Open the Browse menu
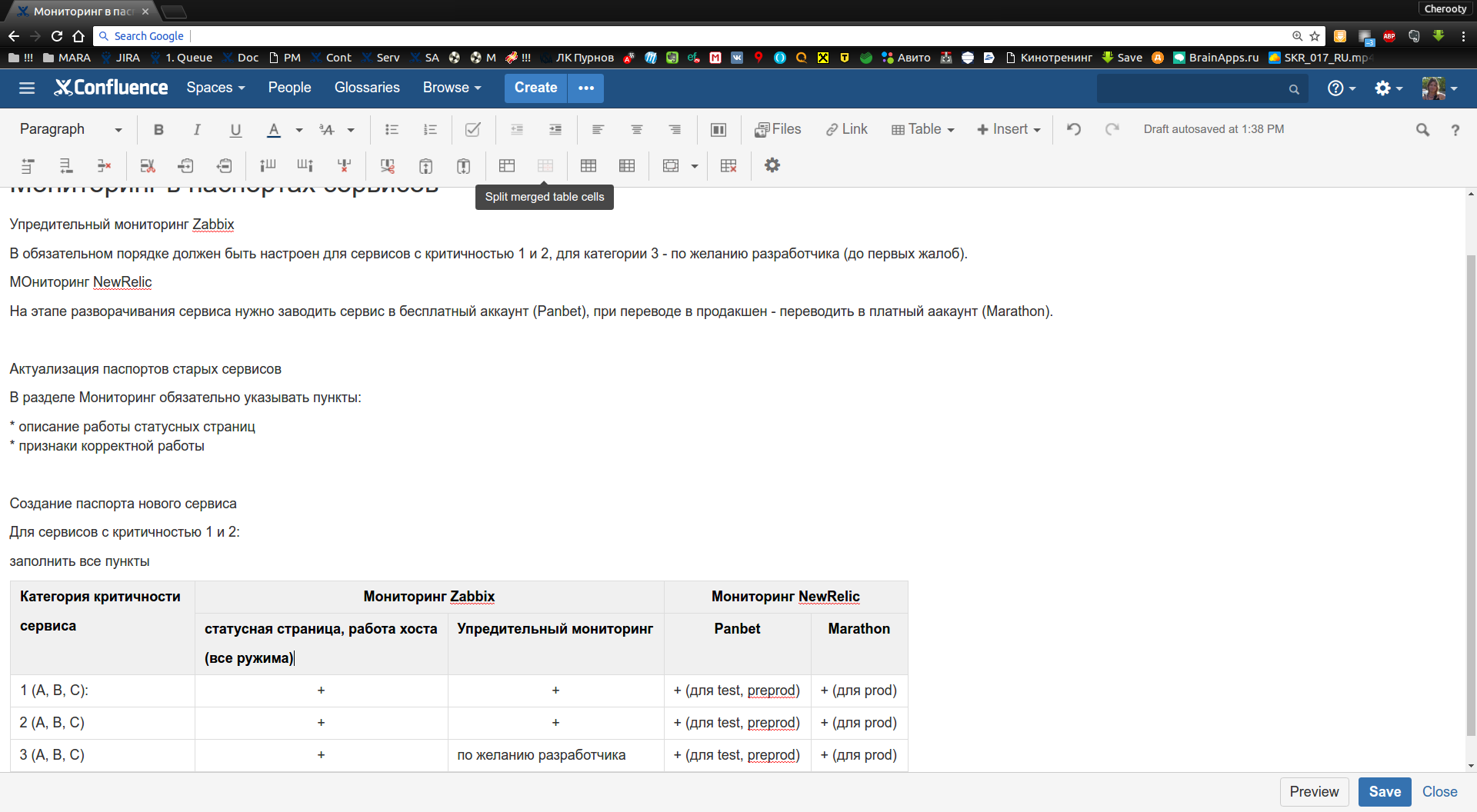Image resolution: width=1477 pixels, height=812 pixels. [x=452, y=88]
